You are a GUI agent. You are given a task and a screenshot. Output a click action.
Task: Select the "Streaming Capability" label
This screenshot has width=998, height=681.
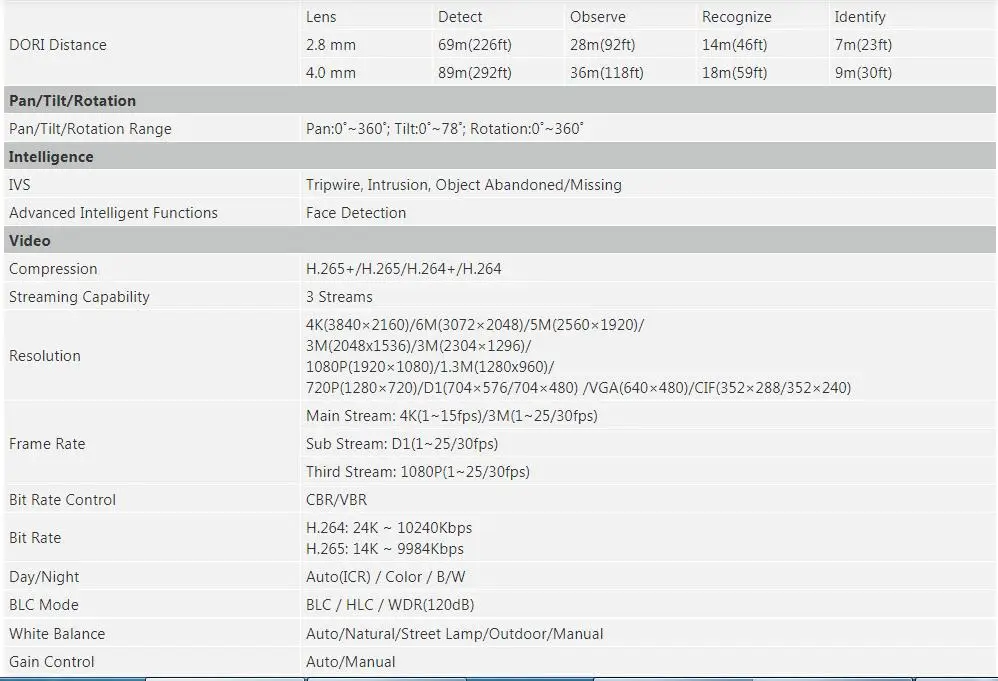[x=80, y=297]
